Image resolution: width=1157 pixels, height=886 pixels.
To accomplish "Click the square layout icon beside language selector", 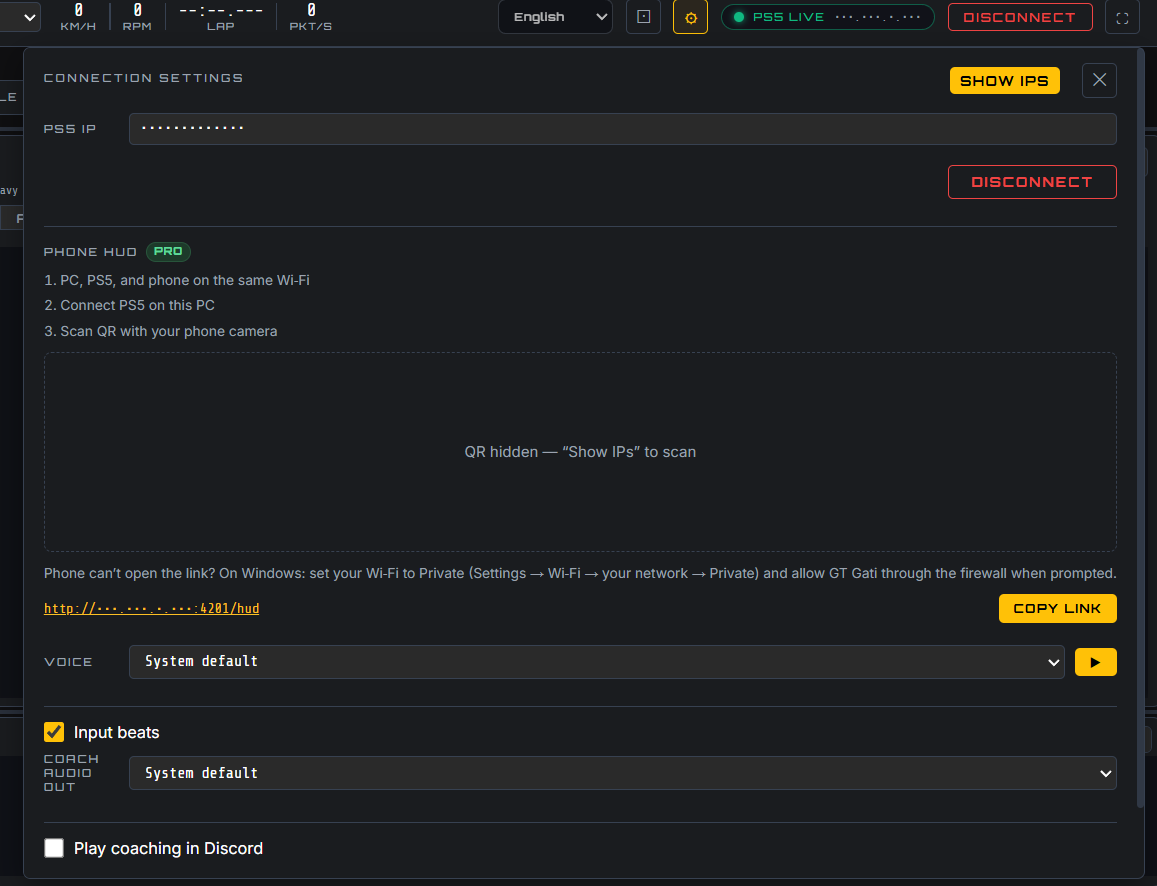I will tap(643, 17).
